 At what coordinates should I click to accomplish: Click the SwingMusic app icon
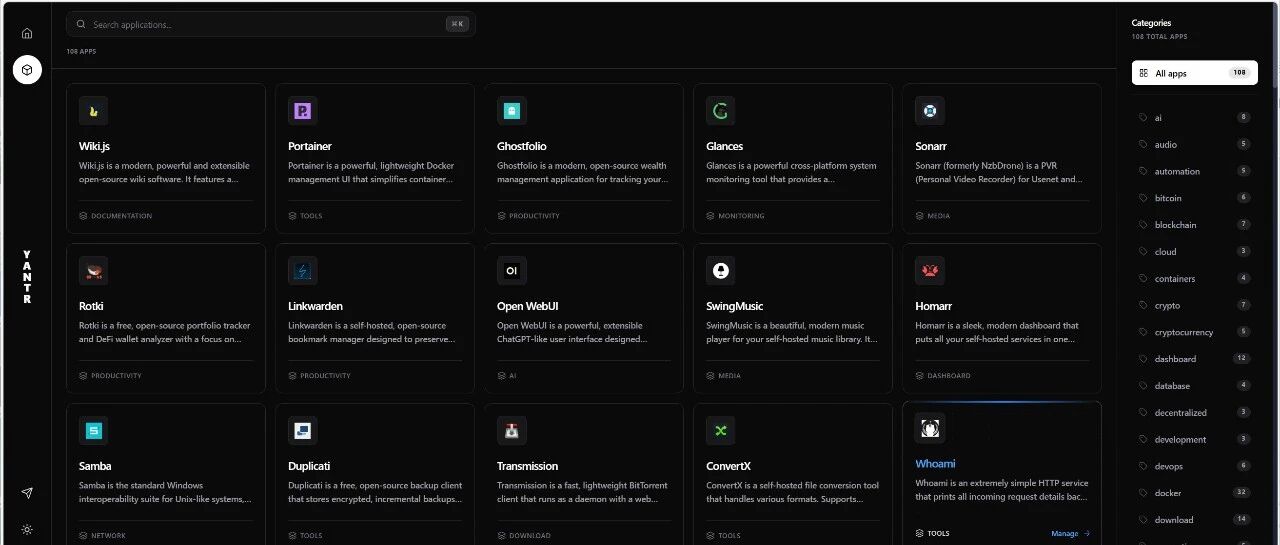pyautogui.click(x=720, y=270)
